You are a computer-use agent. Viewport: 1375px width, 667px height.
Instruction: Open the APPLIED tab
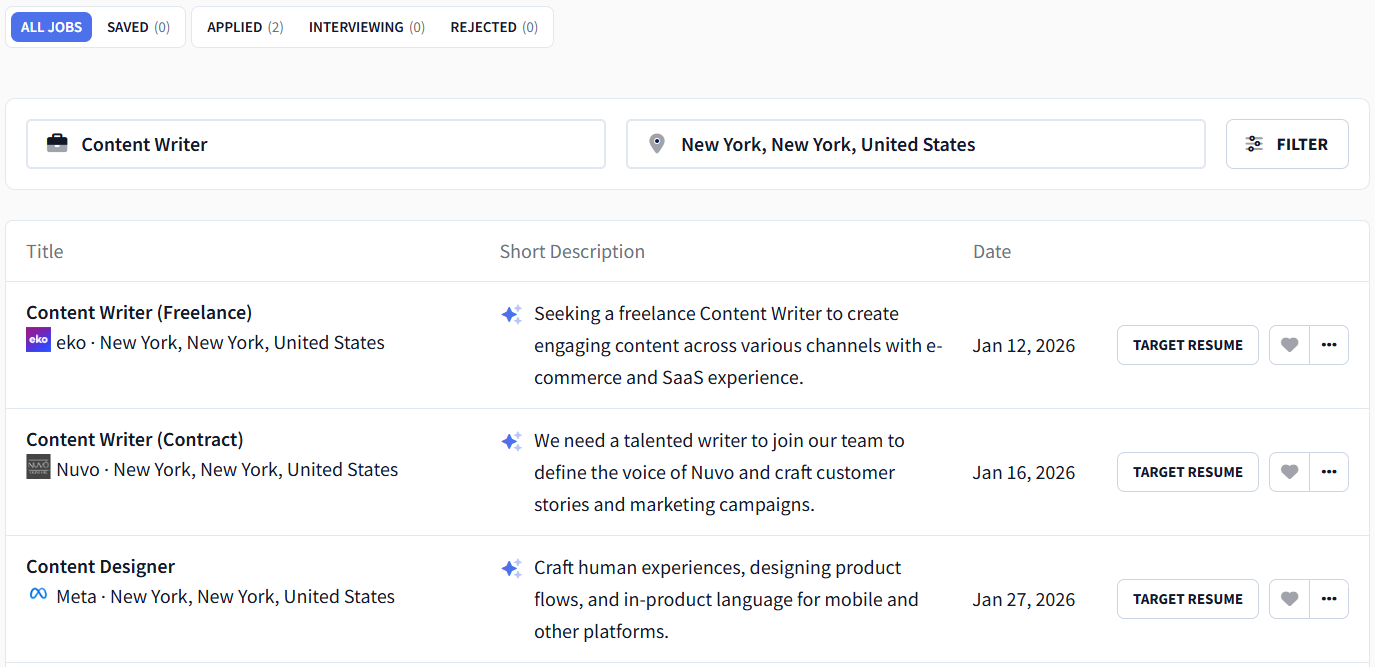pyautogui.click(x=245, y=27)
